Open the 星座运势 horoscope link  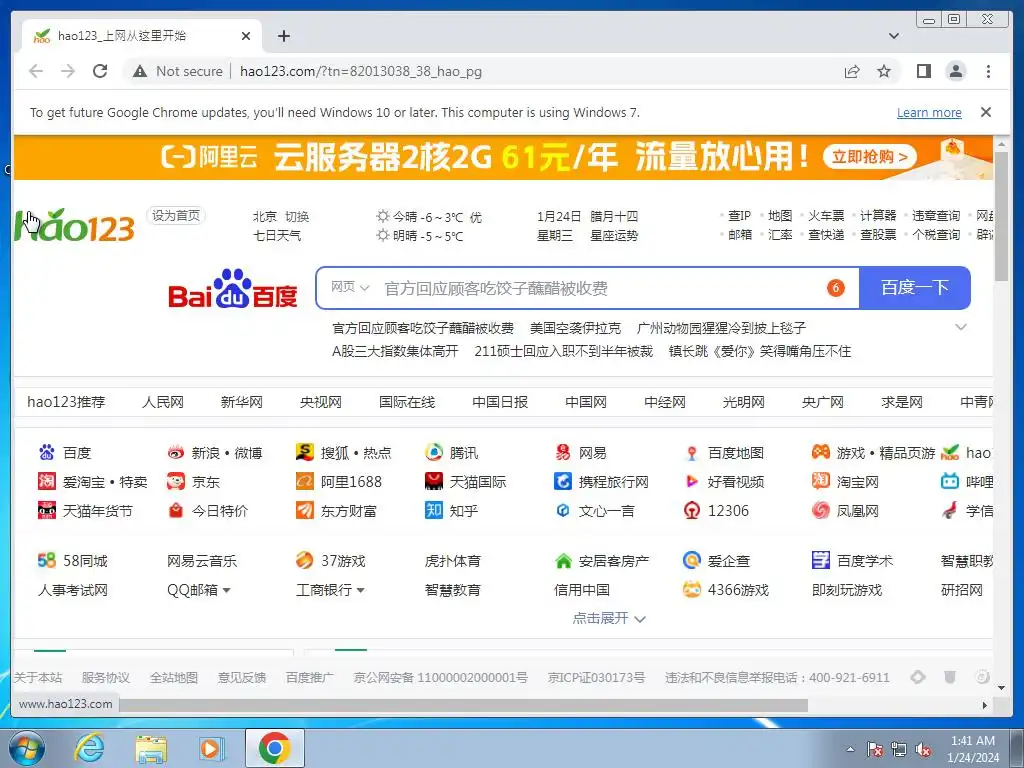614,236
